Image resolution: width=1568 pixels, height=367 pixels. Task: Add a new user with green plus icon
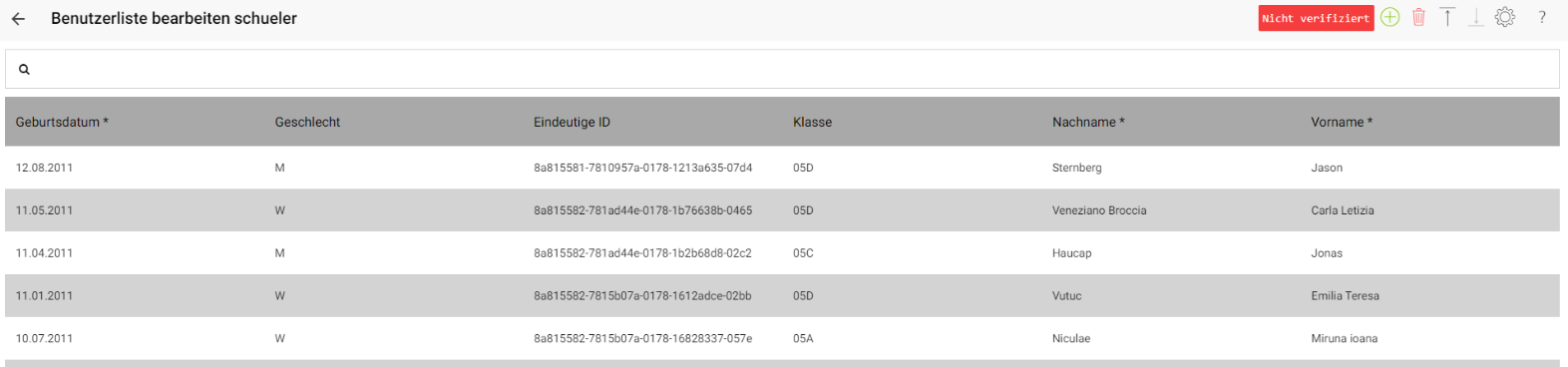pos(1390,17)
